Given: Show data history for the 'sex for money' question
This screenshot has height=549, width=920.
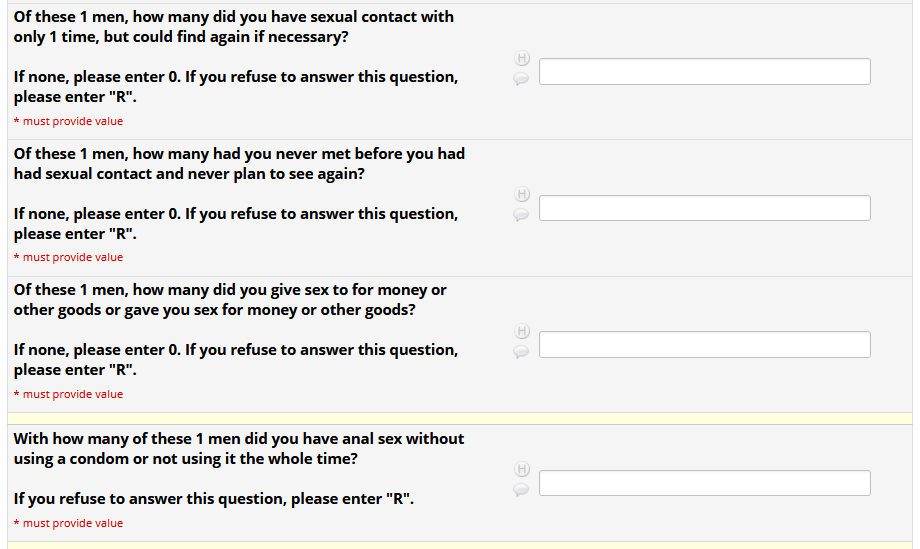Looking at the screenshot, I should (x=521, y=331).
